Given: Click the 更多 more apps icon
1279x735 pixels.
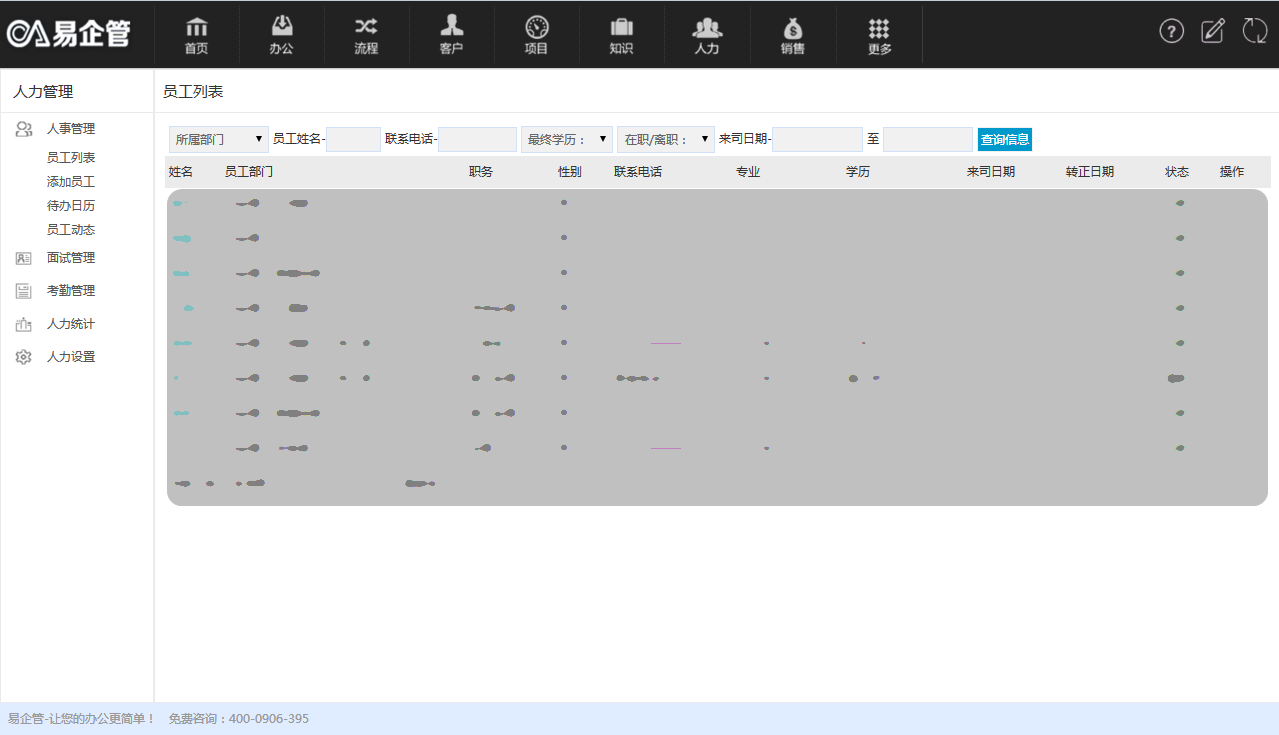Looking at the screenshot, I should tap(877, 31).
